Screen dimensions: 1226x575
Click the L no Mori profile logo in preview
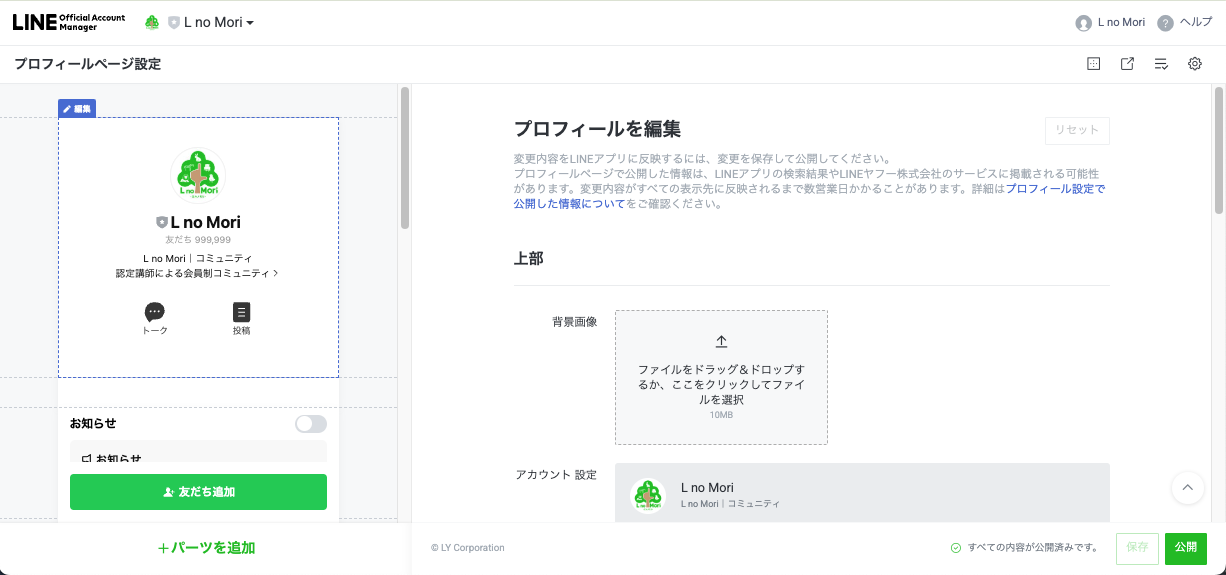(198, 176)
